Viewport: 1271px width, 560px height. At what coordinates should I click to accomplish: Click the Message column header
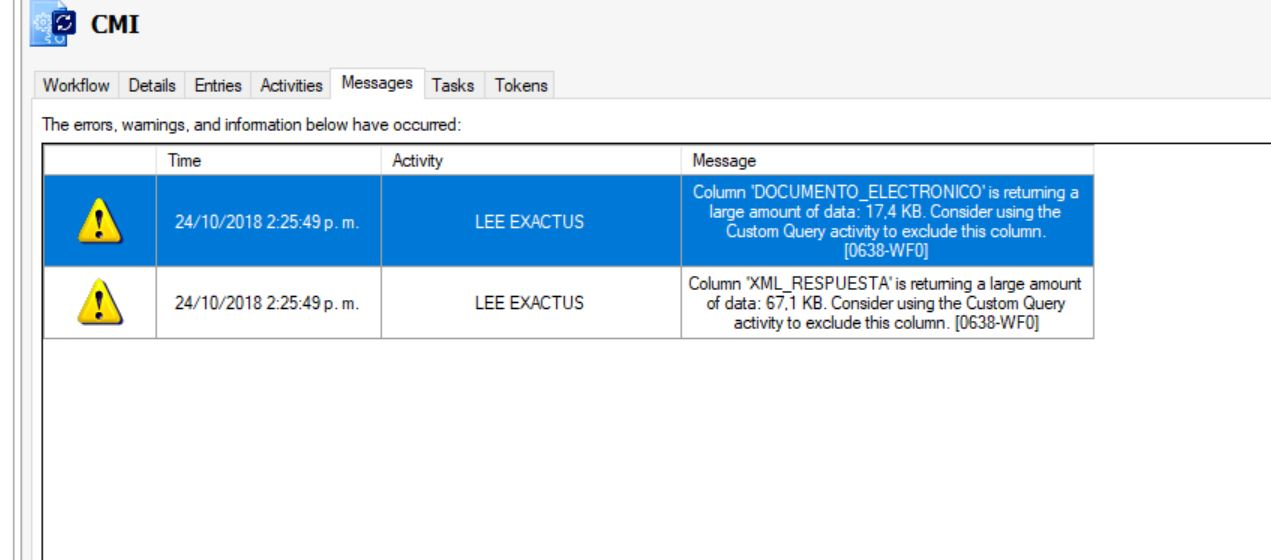point(886,160)
